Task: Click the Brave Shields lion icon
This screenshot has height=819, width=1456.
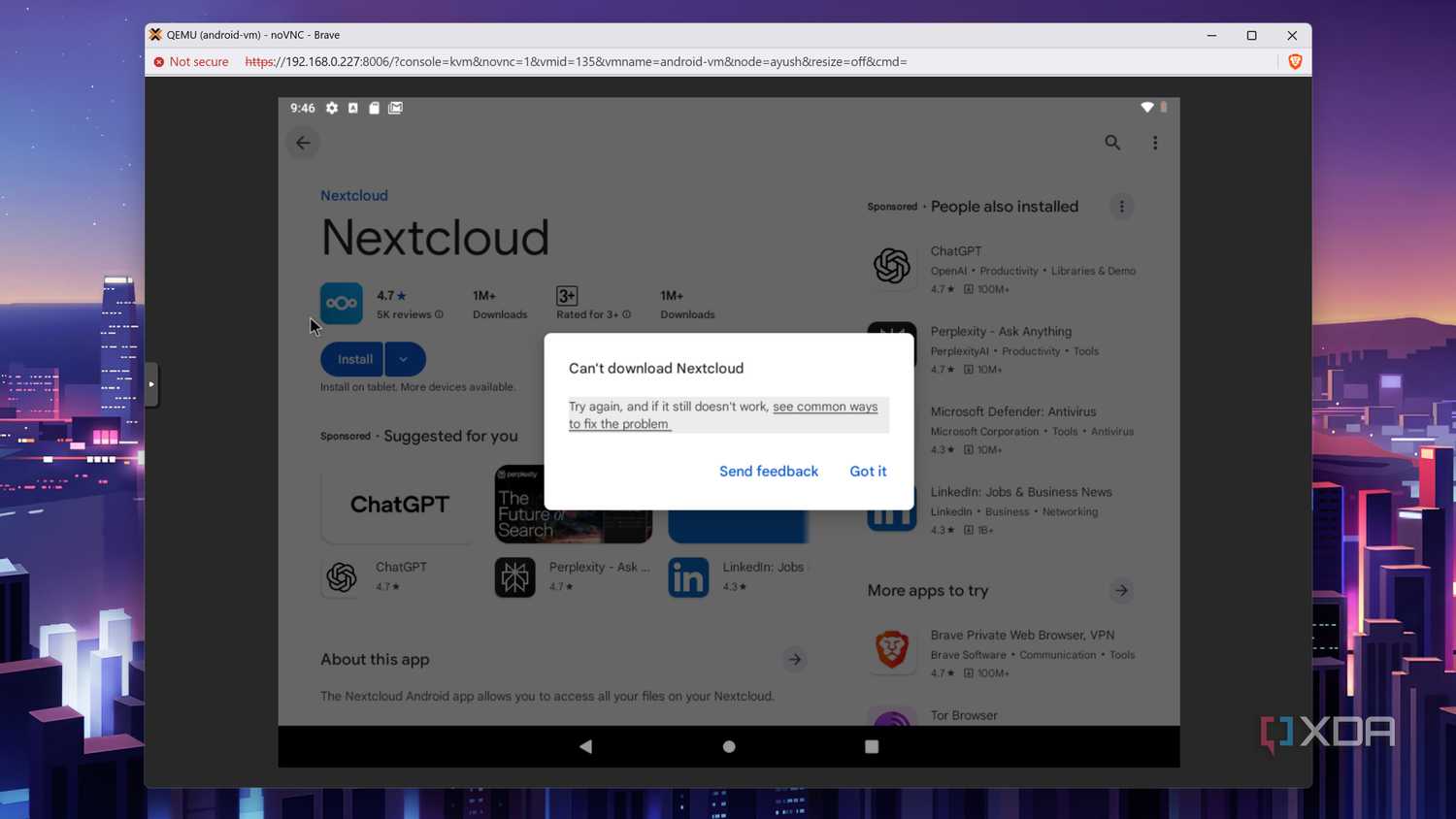Action: [1295, 61]
